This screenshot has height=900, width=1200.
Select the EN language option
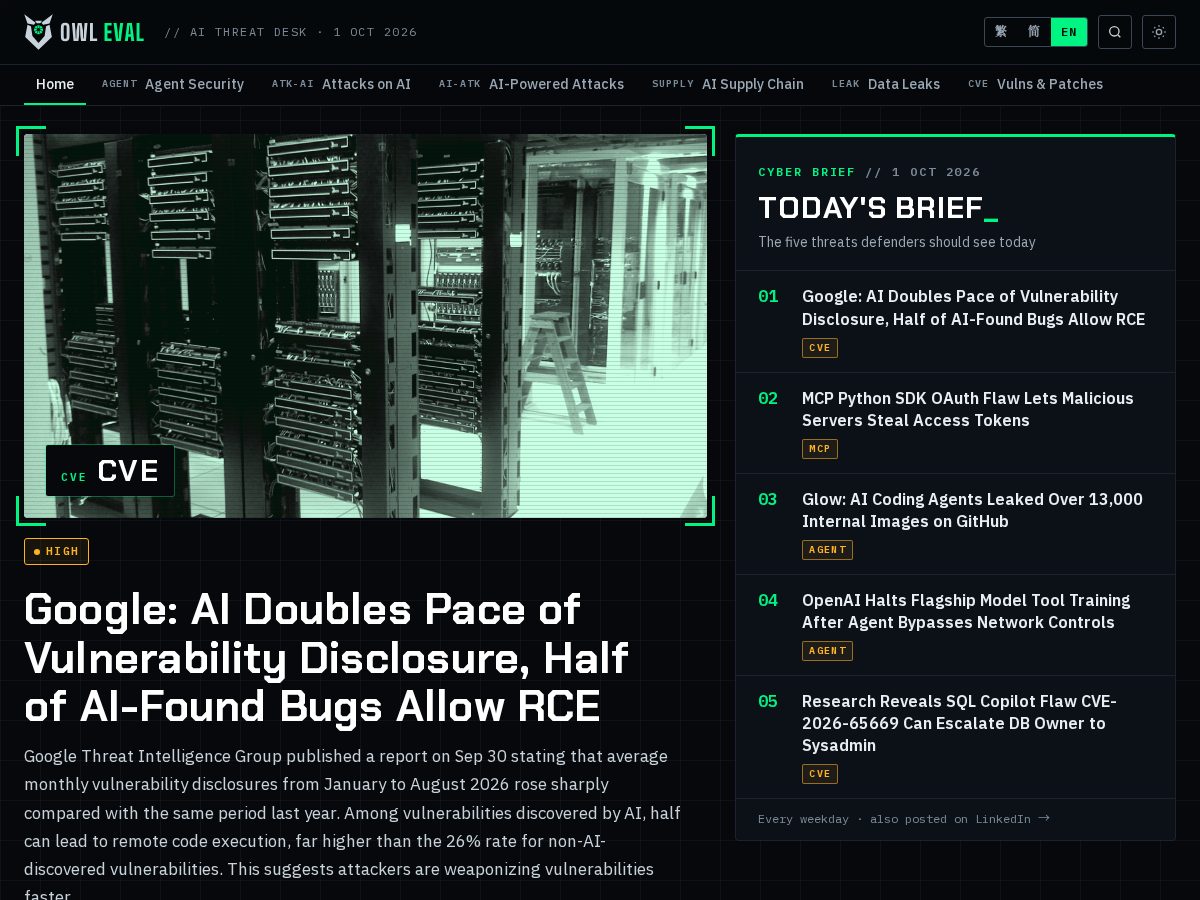(x=1069, y=32)
